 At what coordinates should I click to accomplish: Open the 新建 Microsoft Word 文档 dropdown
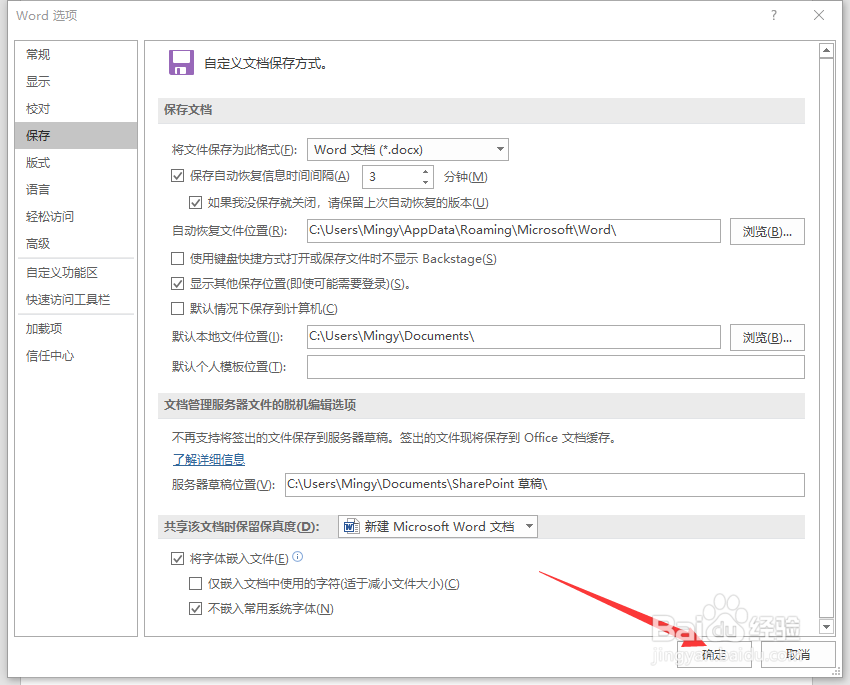[x=438, y=526]
